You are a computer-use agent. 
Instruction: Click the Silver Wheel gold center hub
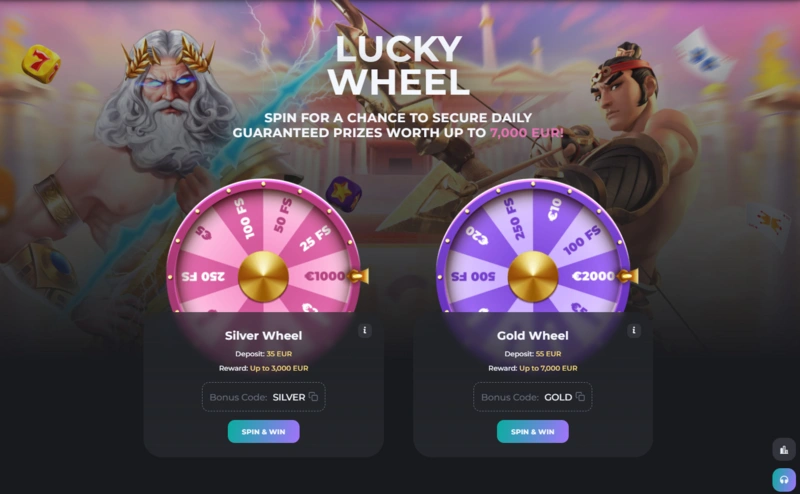263,276
